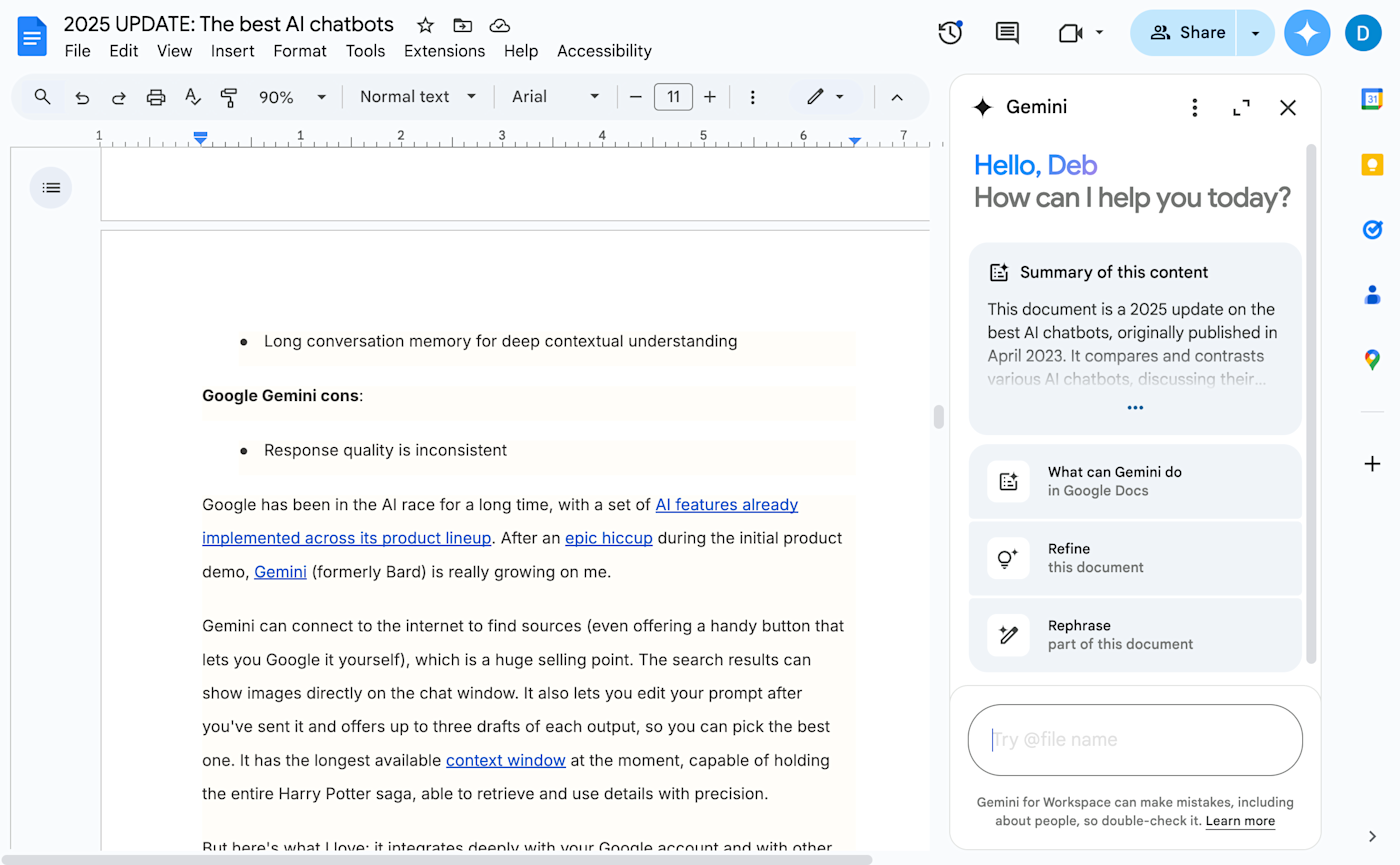Screen dimensions: 1400x865
Task: Open the Tools menu
Action: (365, 51)
